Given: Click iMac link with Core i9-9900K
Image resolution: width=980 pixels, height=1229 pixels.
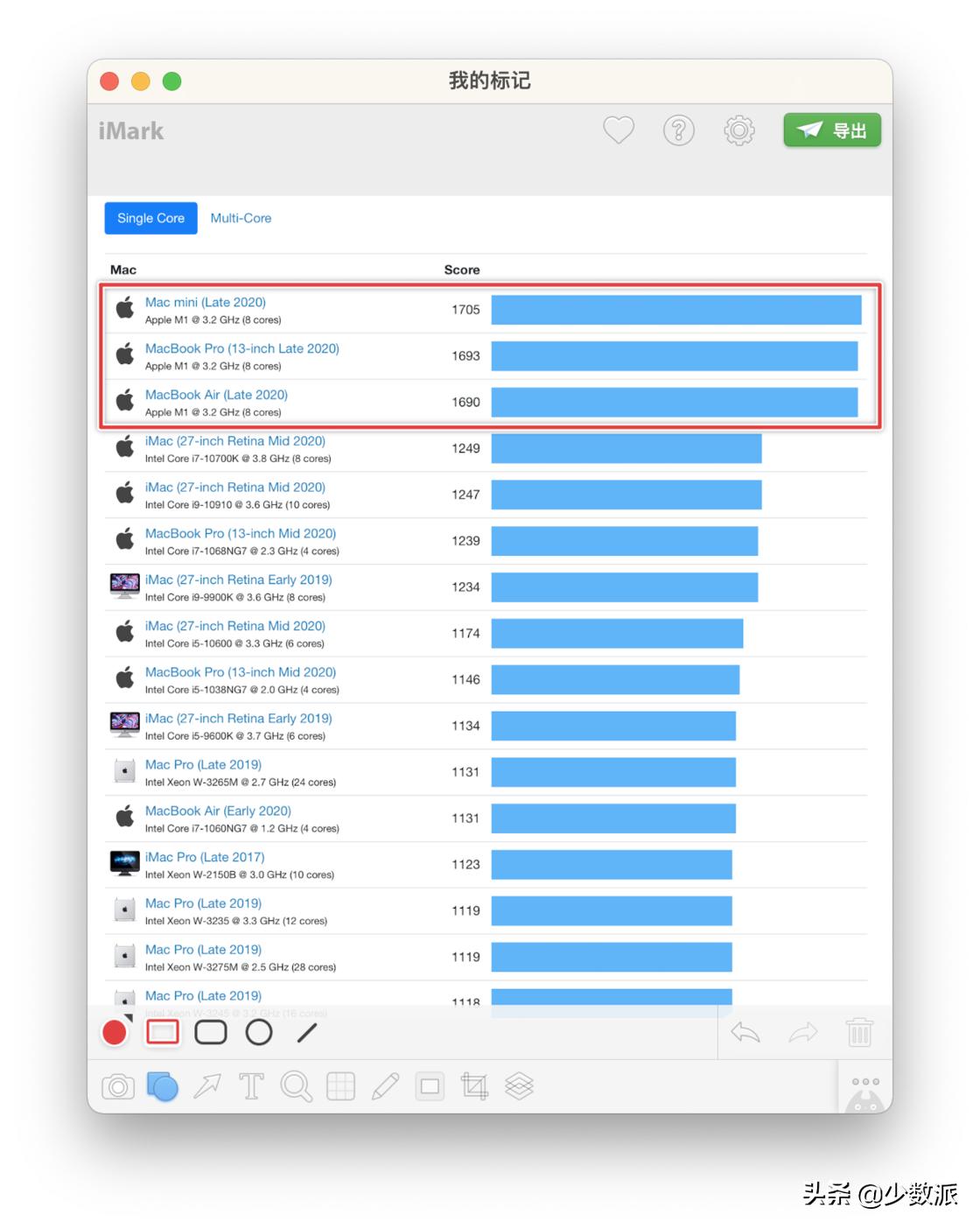Looking at the screenshot, I should [x=239, y=579].
